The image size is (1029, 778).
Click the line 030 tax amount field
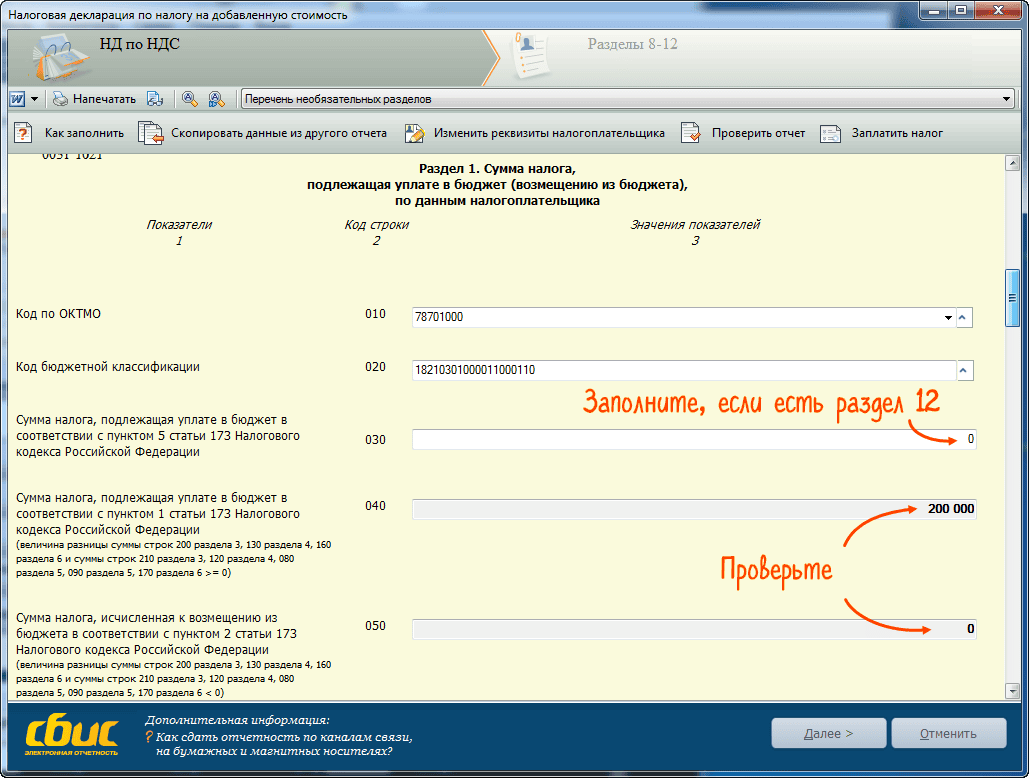(x=693, y=440)
